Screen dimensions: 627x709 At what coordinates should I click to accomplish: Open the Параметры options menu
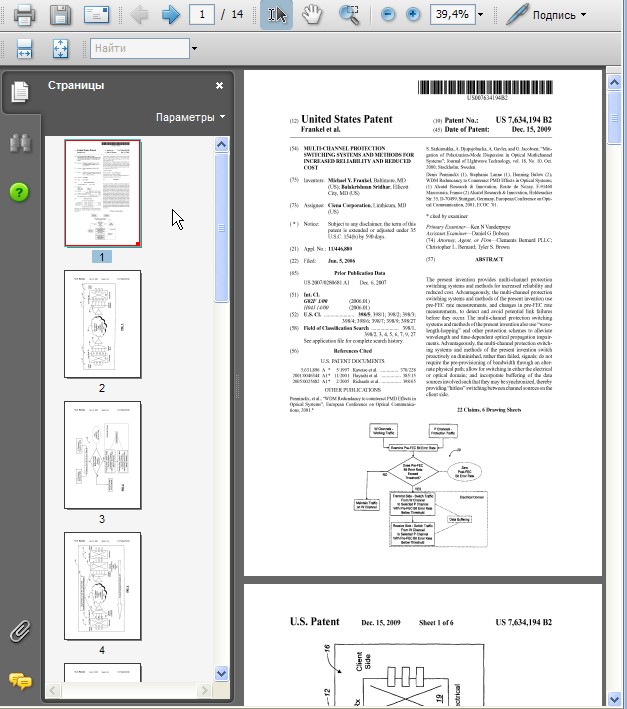(x=190, y=117)
